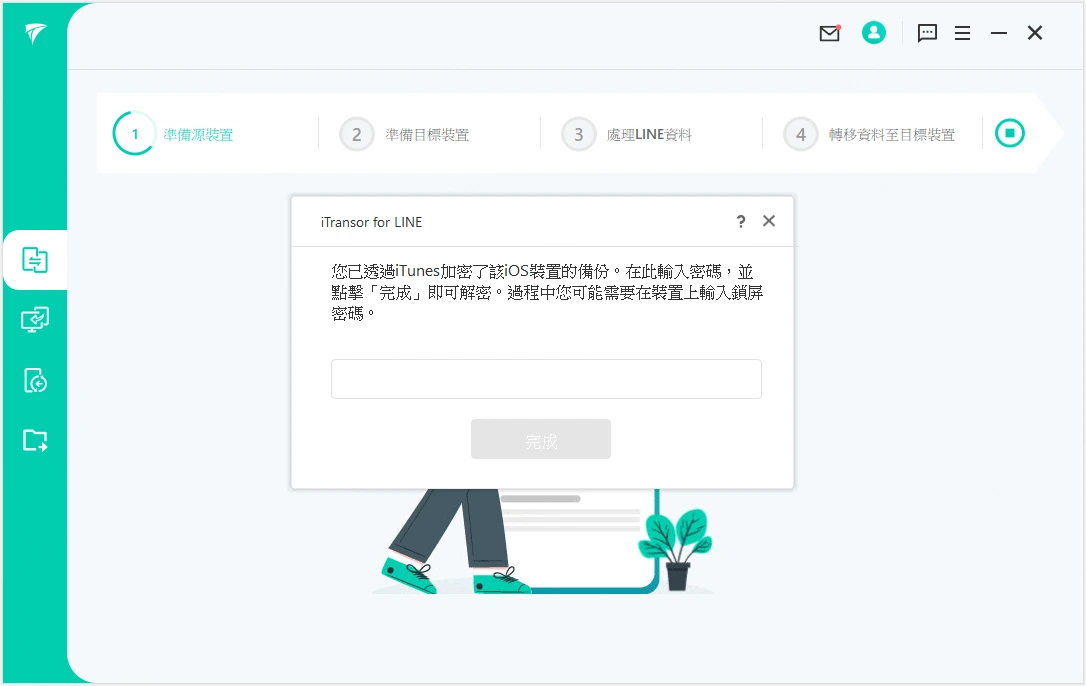1086x686 pixels.
Task: Open the user account profile icon
Action: [x=873, y=32]
